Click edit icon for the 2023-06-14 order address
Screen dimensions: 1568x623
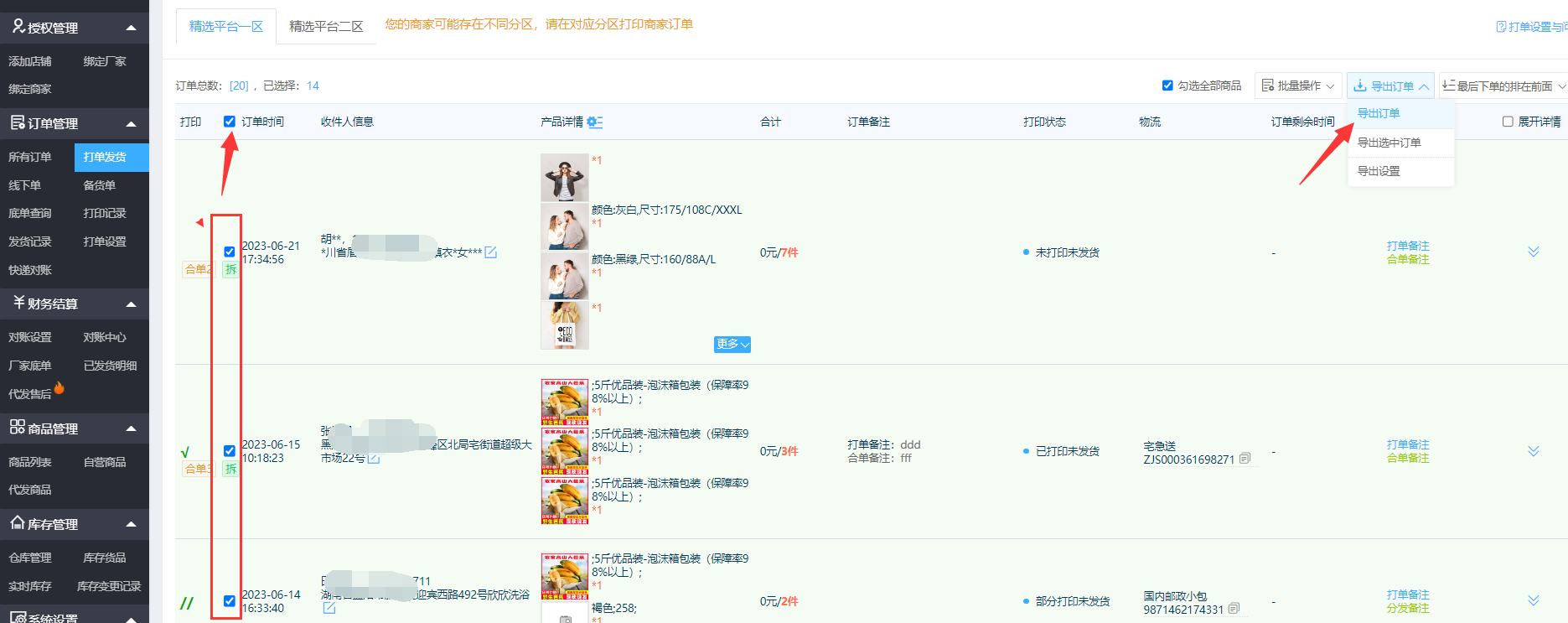(x=329, y=608)
